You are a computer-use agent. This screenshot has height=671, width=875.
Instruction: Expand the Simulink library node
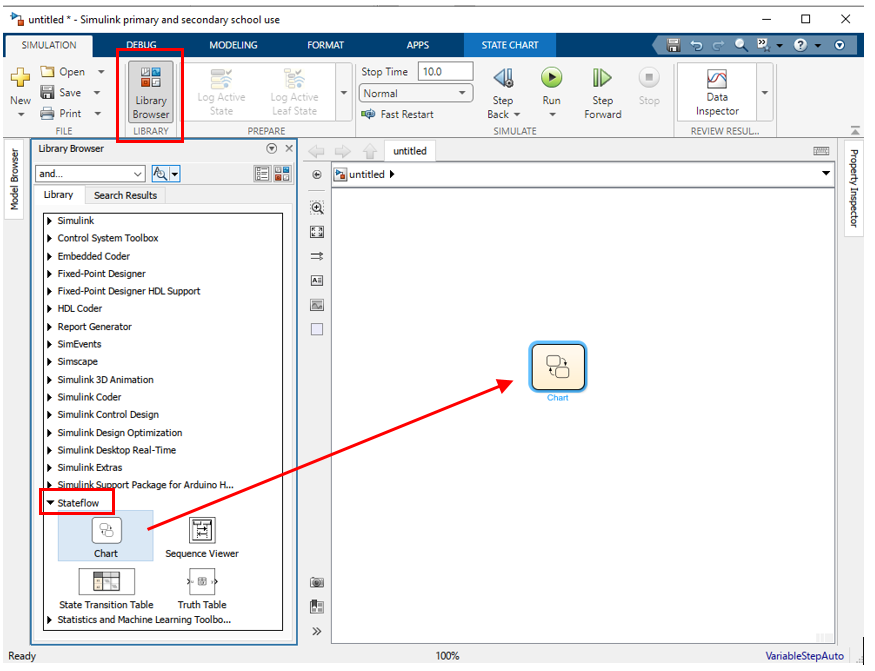point(50,221)
